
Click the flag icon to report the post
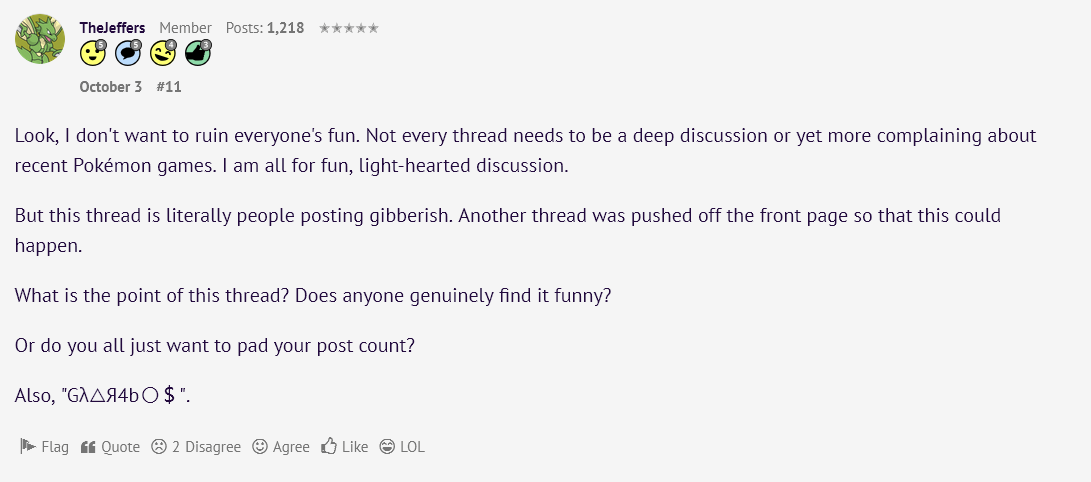pyautogui.click(x=28, y=447)
